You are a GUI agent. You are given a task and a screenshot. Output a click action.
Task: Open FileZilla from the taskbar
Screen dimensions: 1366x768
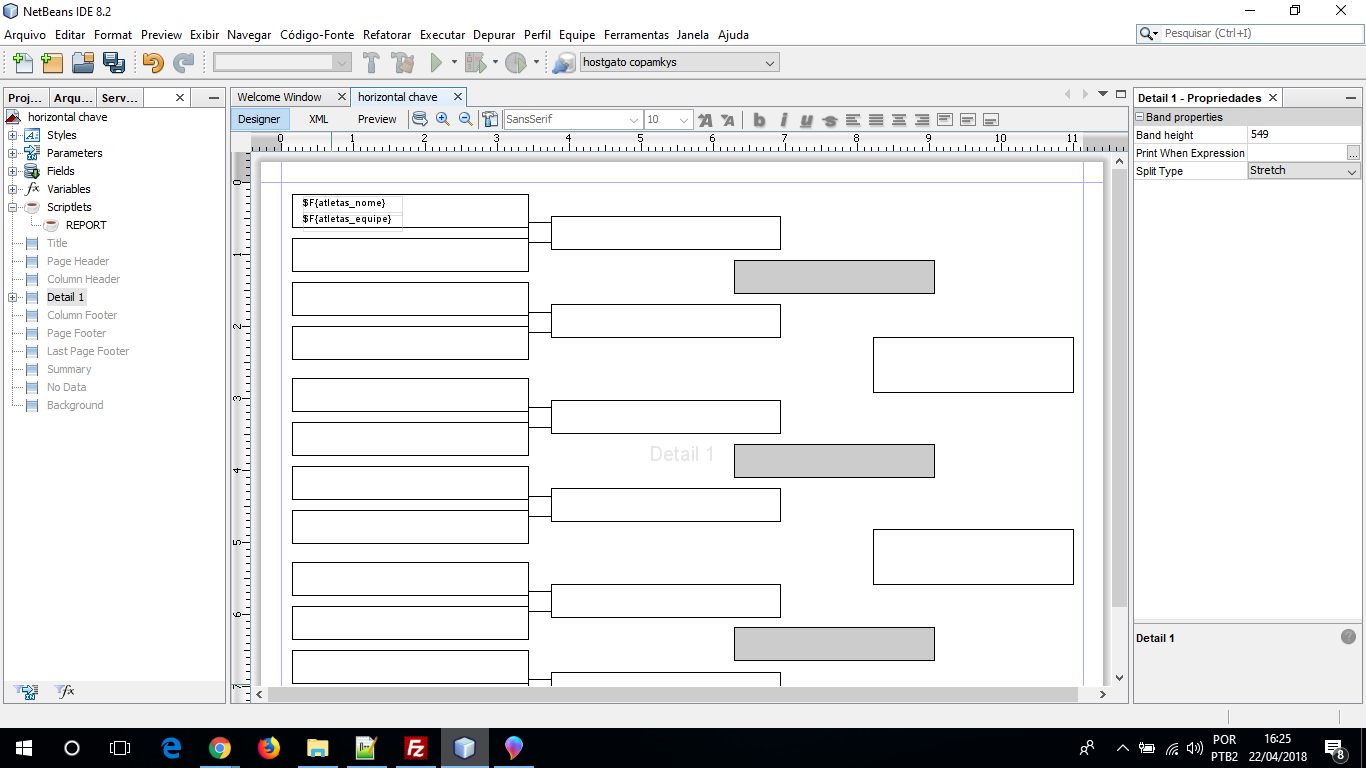416,748
